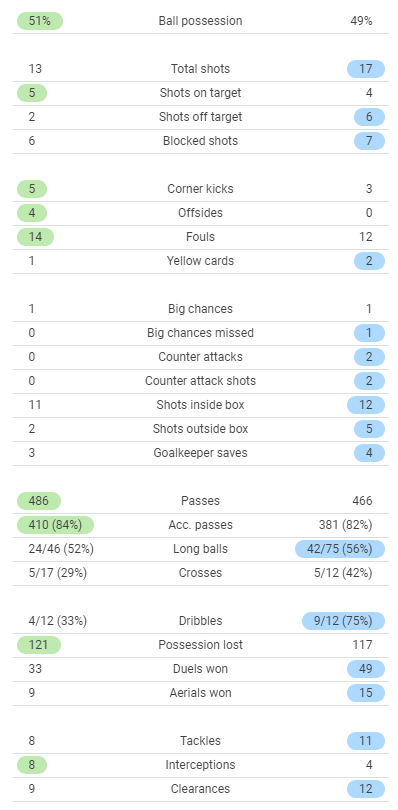The height and width of the screenshot is (810, 398).
Task: Click the Duels won 49 badge
Action: point(366,669)
